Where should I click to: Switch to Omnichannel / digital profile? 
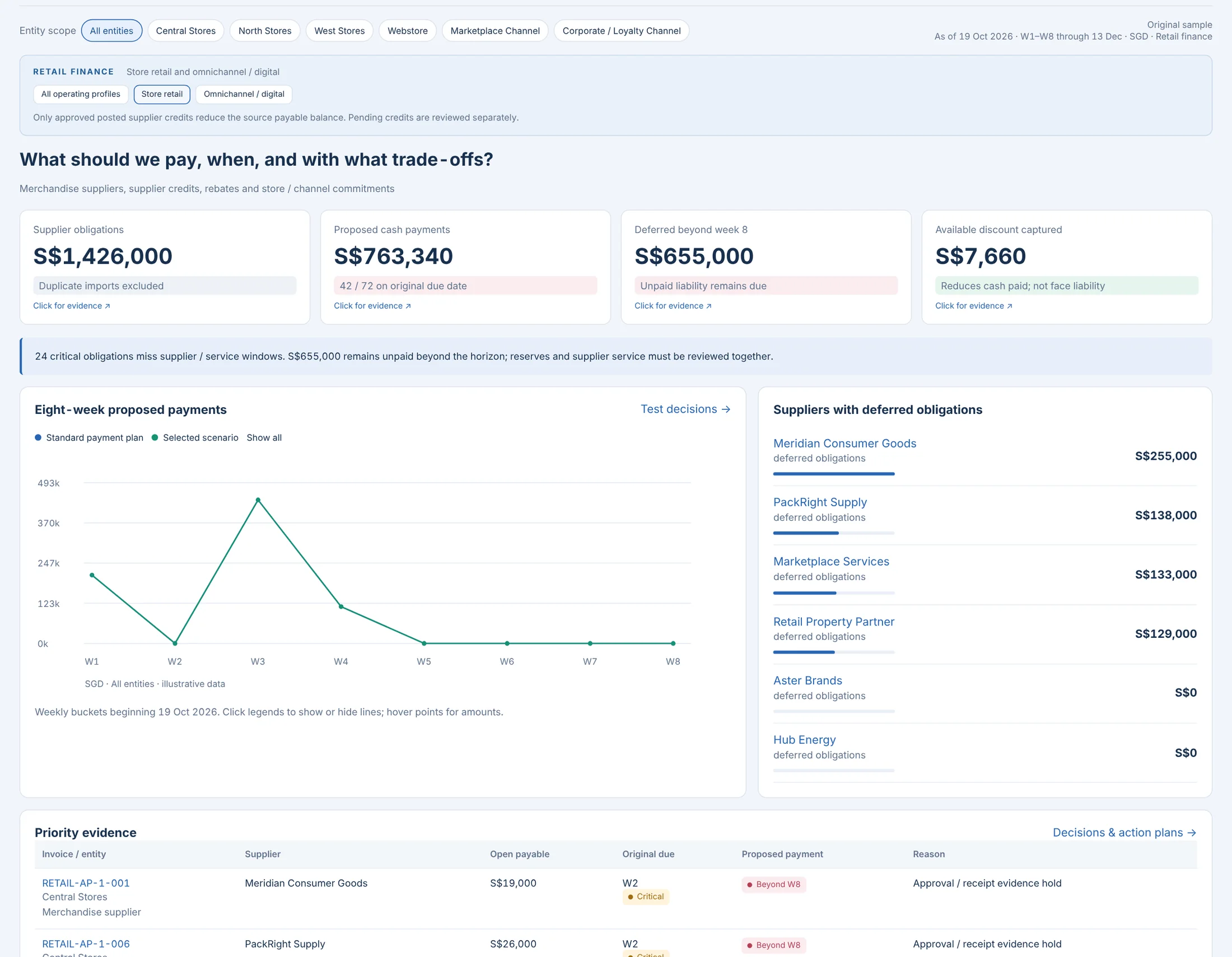pos(244,94)
